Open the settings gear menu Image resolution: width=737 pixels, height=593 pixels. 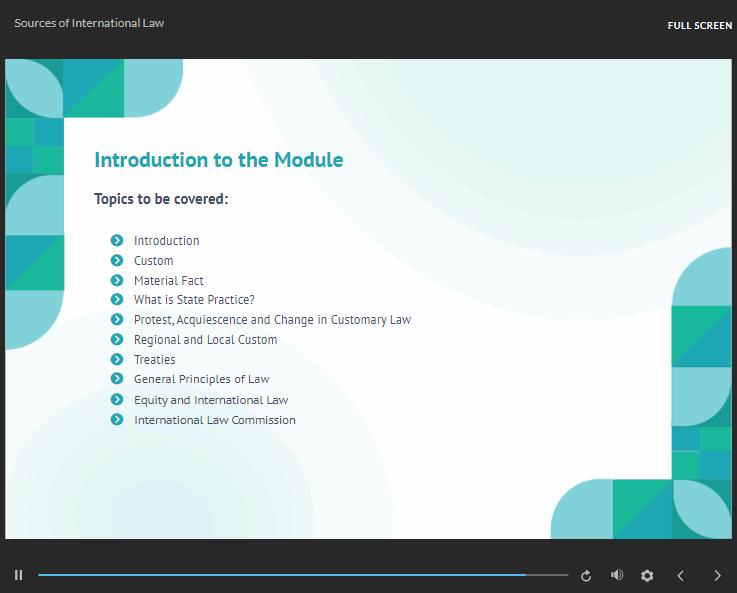tap(647, 576)
